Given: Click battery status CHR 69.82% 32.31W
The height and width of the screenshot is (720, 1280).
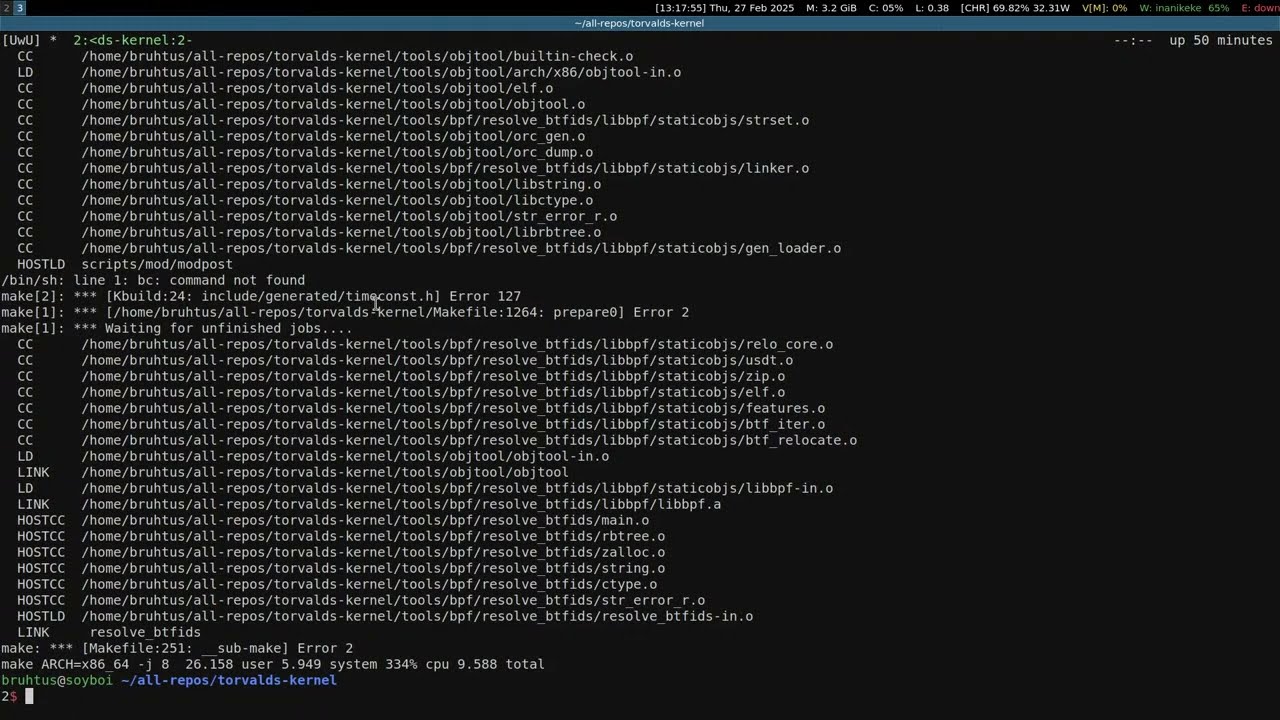Looking at the screenshot, I should (1015, 8).
